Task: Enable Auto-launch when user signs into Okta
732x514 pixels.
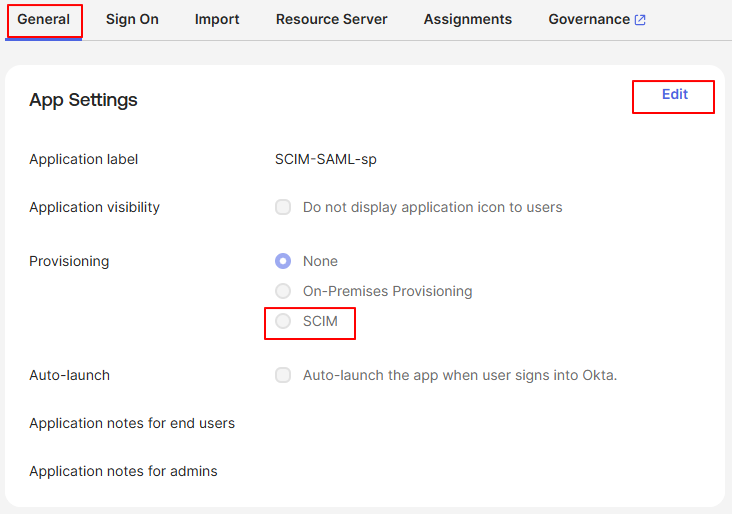Action: (283, 375)
